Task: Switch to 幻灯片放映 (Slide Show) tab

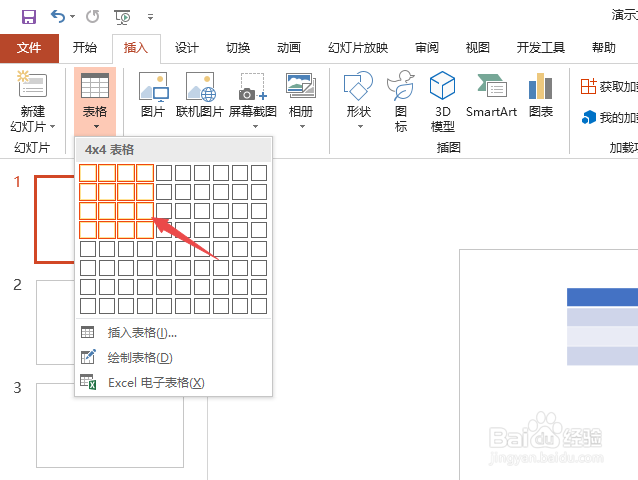Action: [358, 48]
